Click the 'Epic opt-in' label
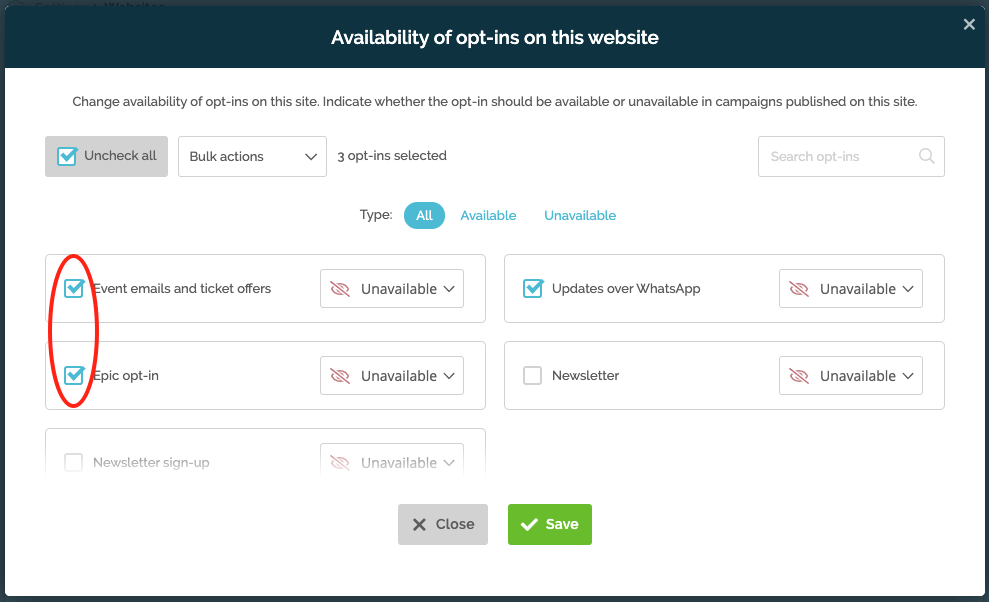Screen dimensions: 989x602 coord(126,375)
